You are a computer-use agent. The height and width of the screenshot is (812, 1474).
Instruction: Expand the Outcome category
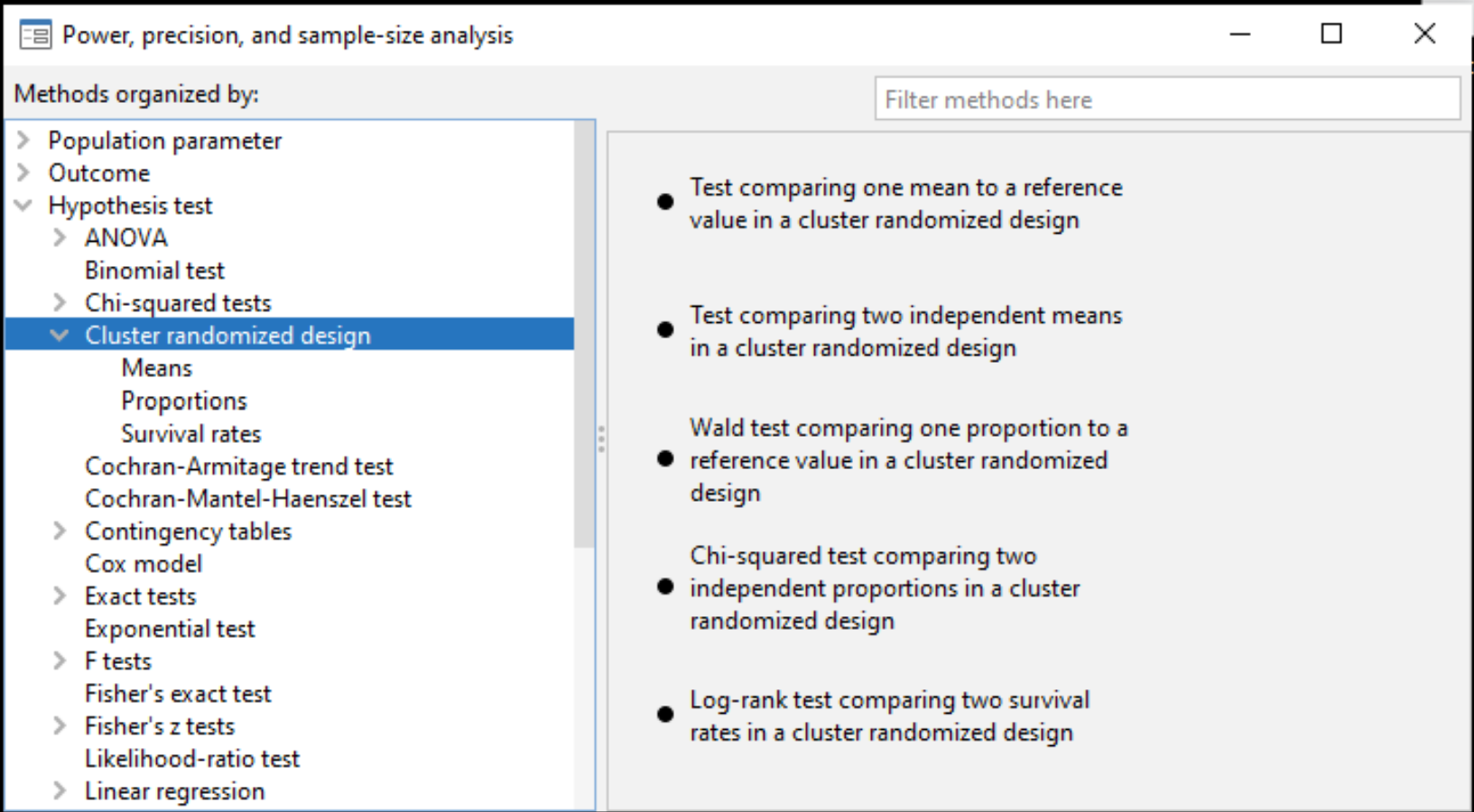22,172
